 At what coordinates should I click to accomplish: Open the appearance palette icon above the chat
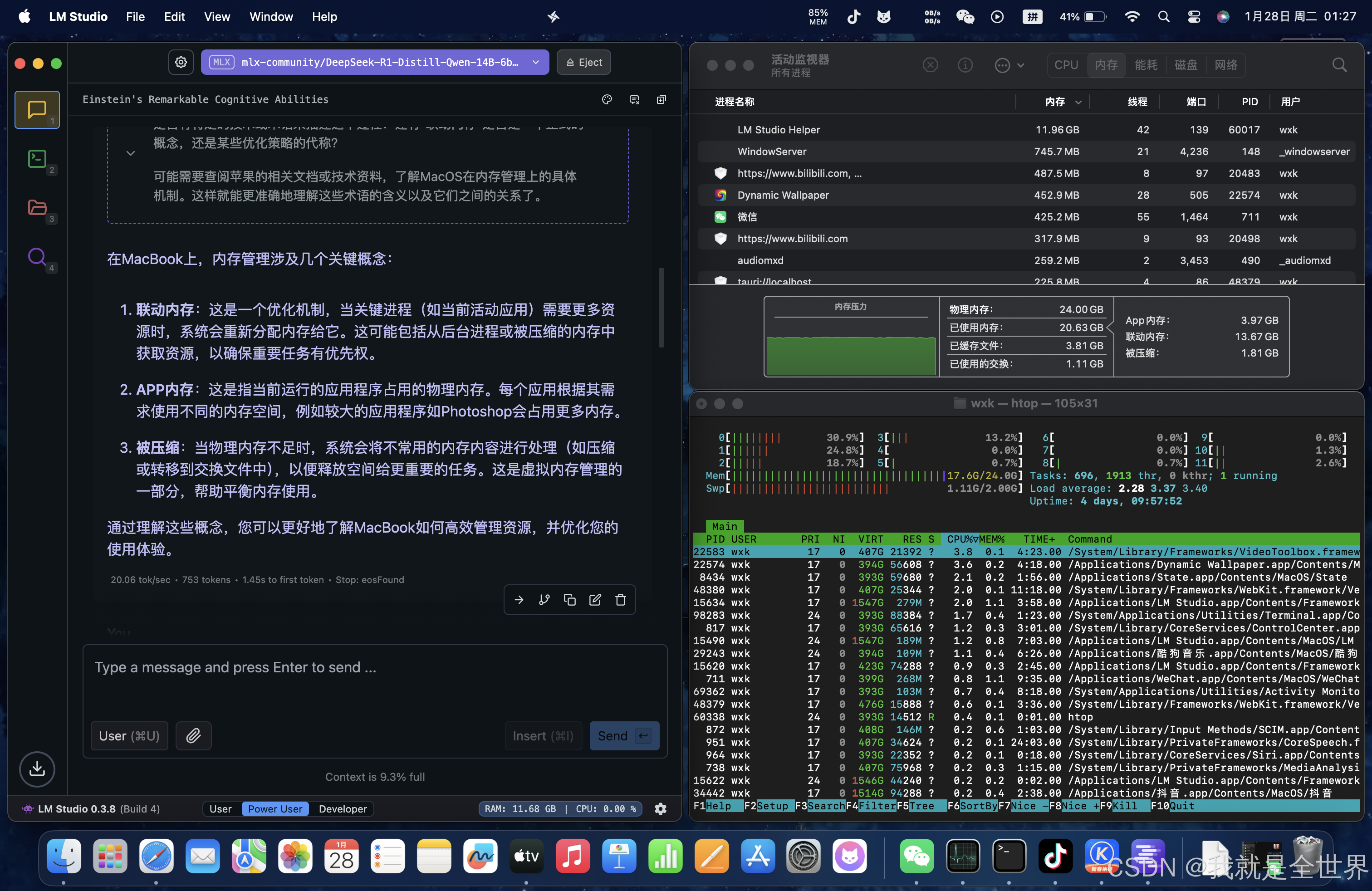pyautogui.click(x=607, y=99)
